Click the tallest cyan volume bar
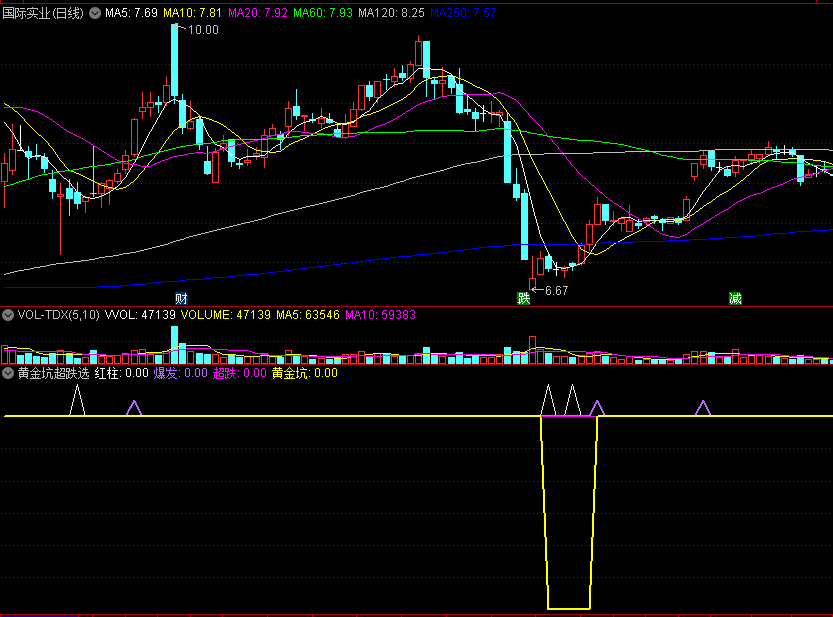The height and width of the screenshot is (617, 833). 174,345
